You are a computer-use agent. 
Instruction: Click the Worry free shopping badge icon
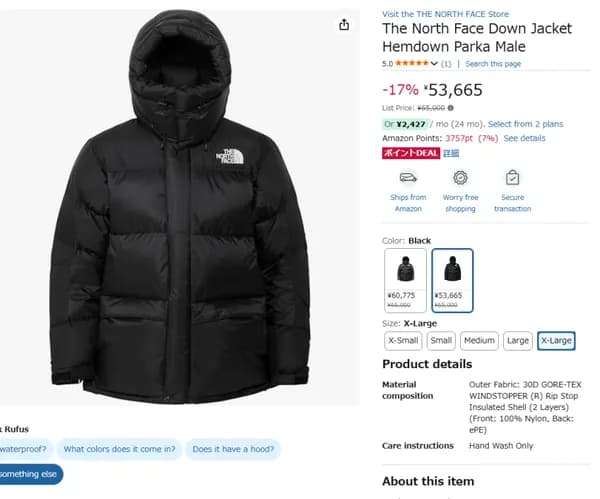tap(460, 178)
